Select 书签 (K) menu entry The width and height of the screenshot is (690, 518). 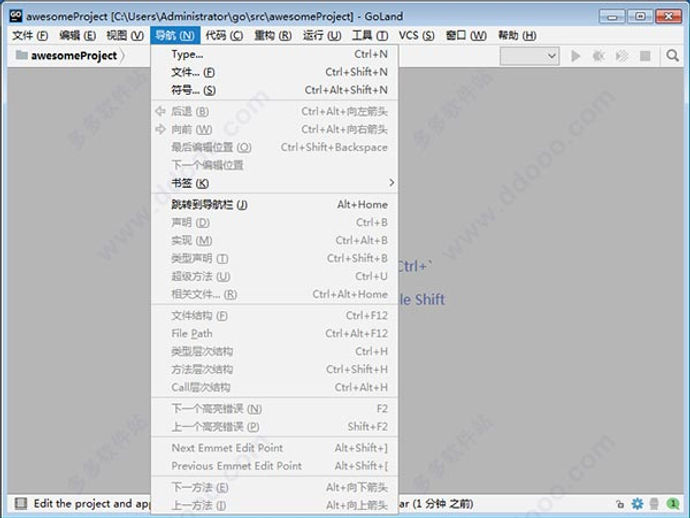coord(275,183)
